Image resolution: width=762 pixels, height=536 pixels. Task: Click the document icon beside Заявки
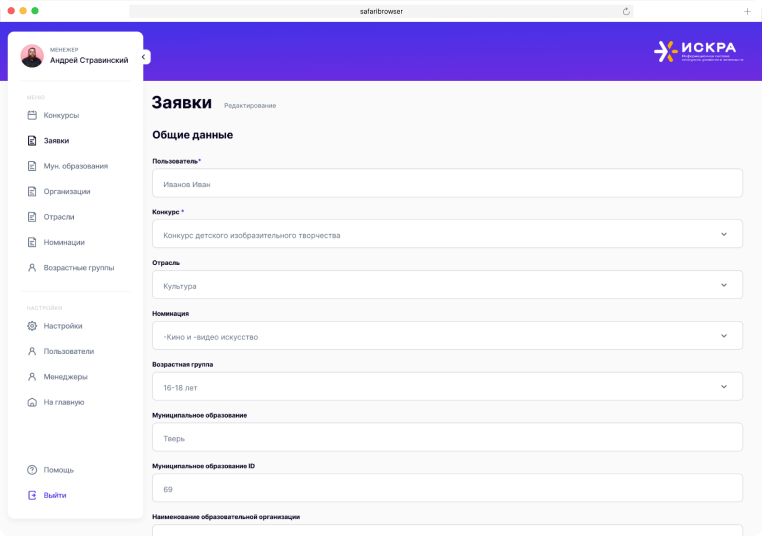pos(32,141)
